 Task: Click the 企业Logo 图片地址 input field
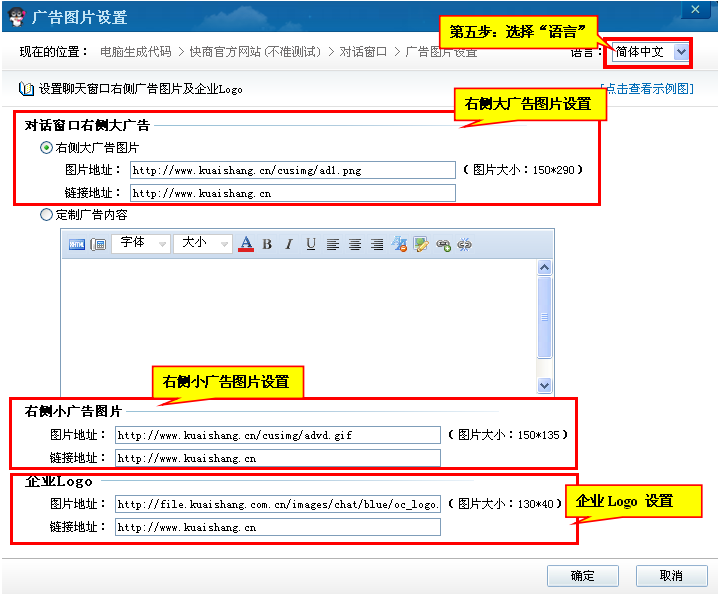(x=277, y=504)
